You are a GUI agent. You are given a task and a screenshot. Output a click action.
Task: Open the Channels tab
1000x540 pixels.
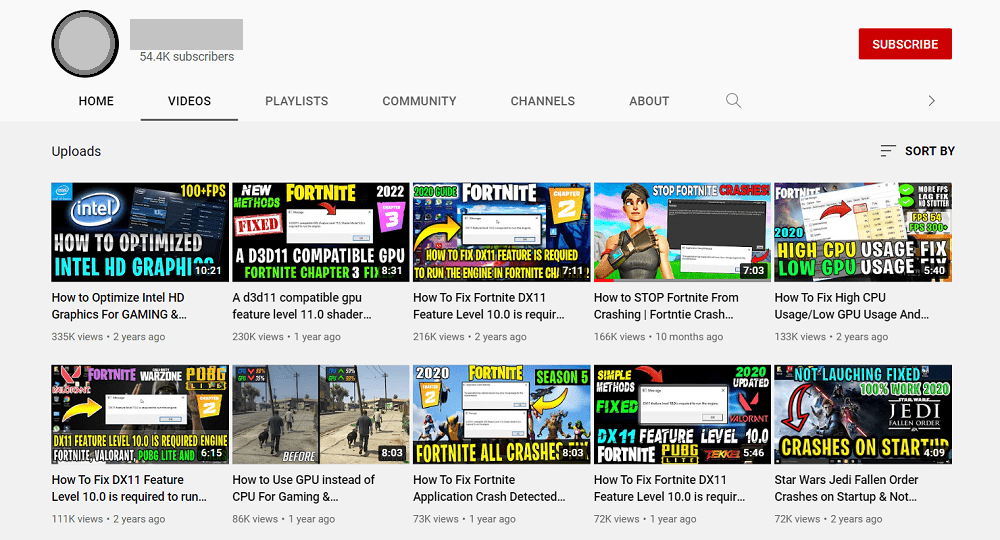543,101
